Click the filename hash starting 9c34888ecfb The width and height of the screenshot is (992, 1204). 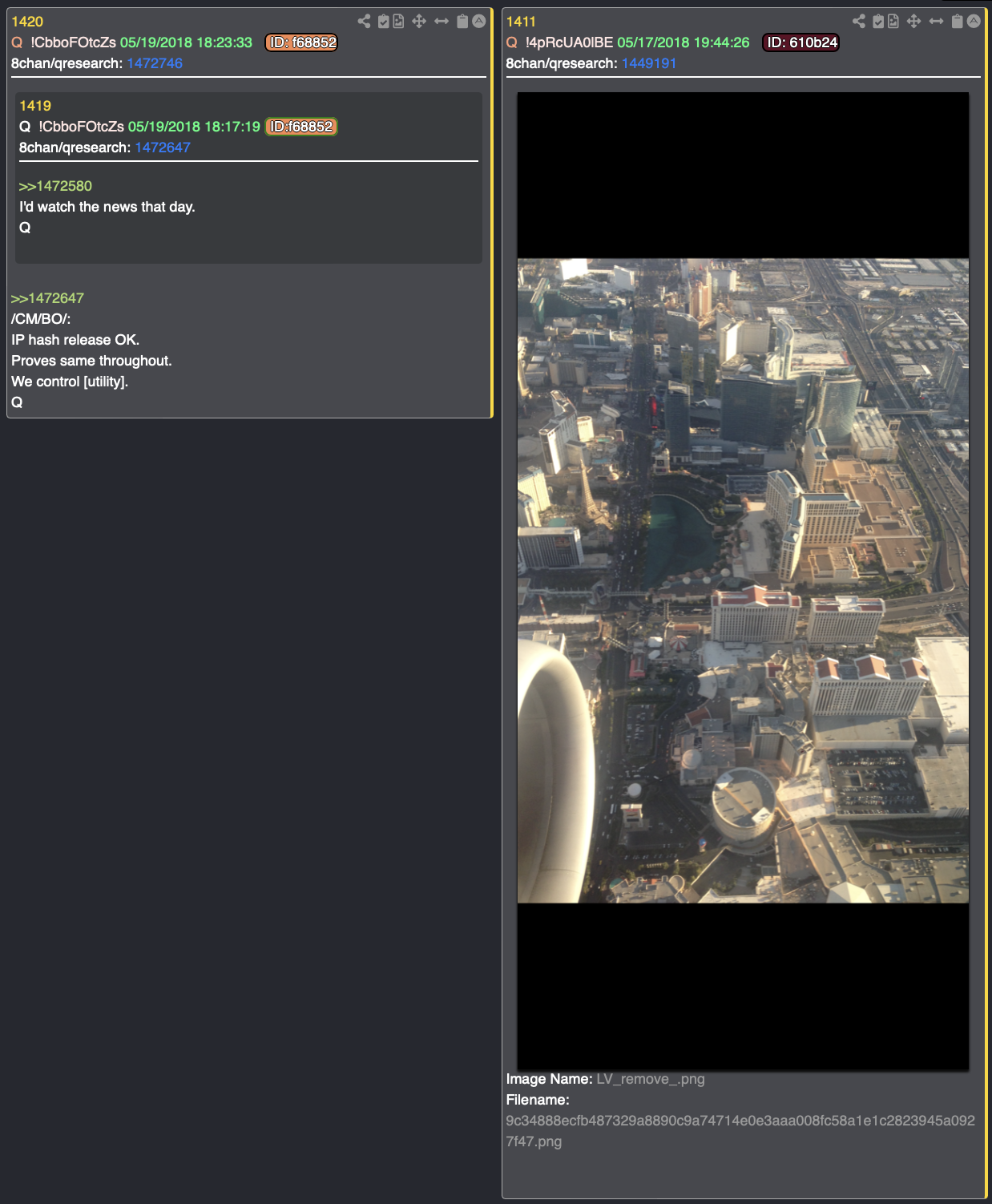(x=740, y=1131)
